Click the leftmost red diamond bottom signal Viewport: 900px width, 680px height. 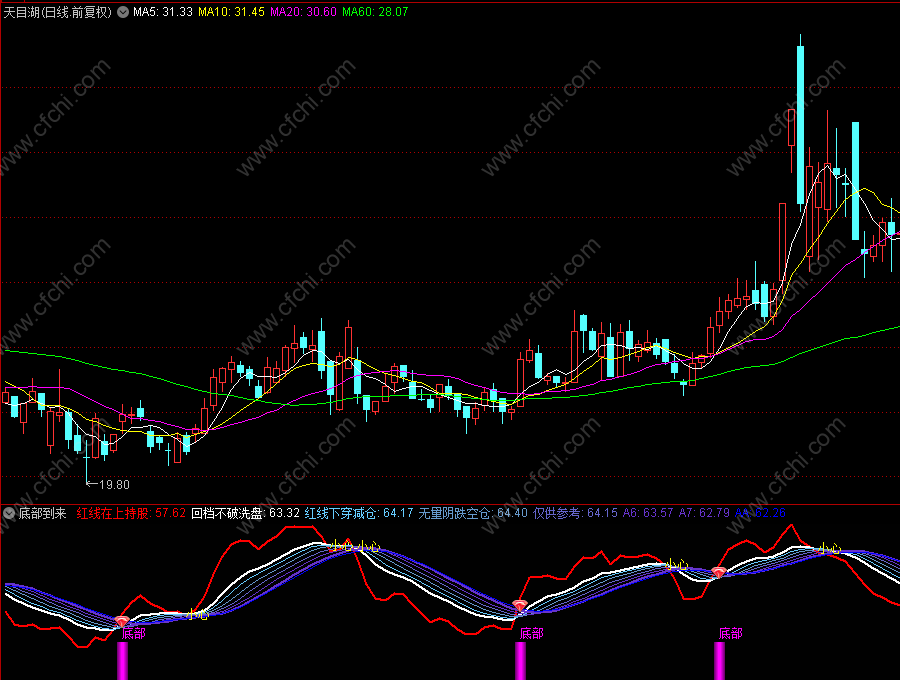(122, 621)
